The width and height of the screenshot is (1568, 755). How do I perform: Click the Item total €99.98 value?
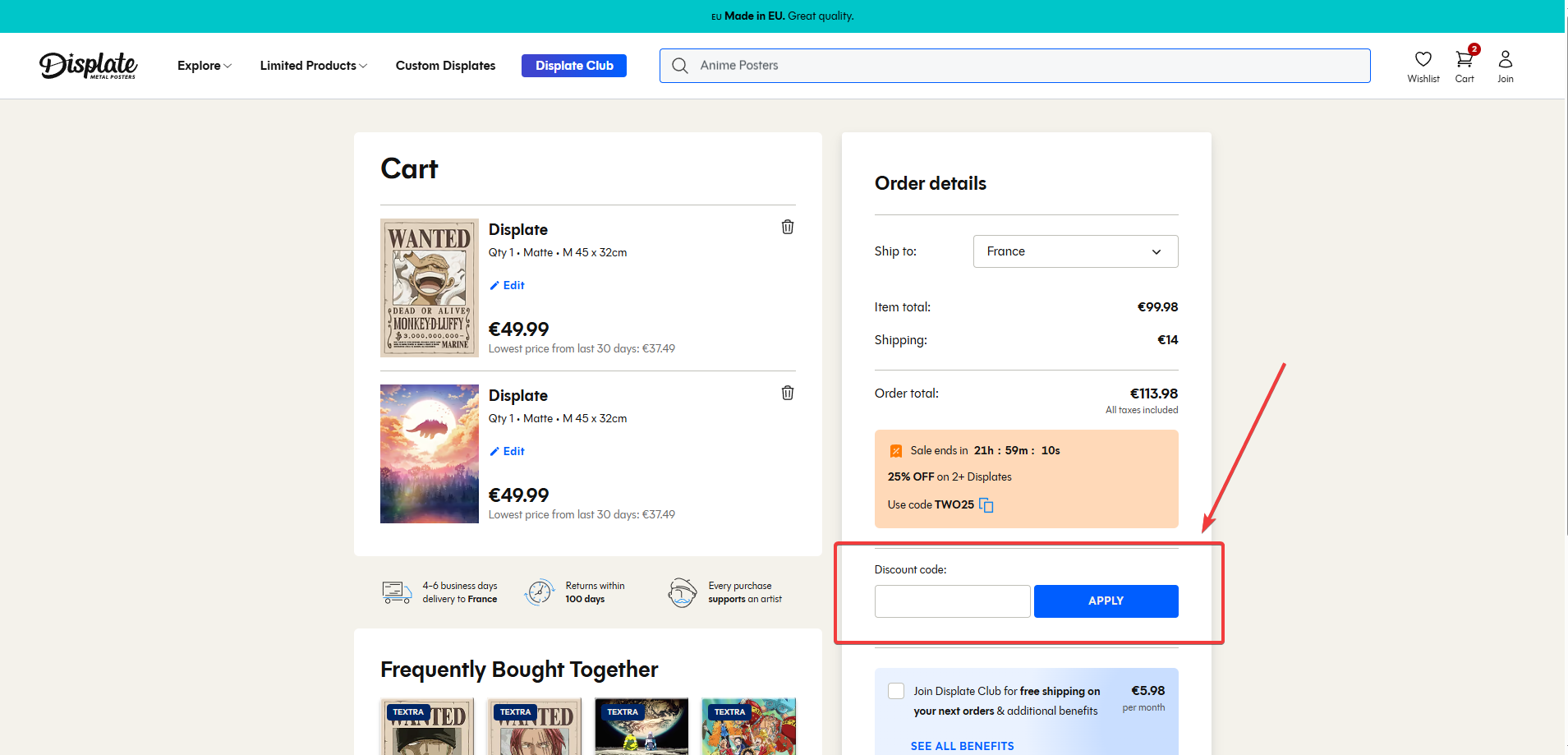tap(1157, 307)
